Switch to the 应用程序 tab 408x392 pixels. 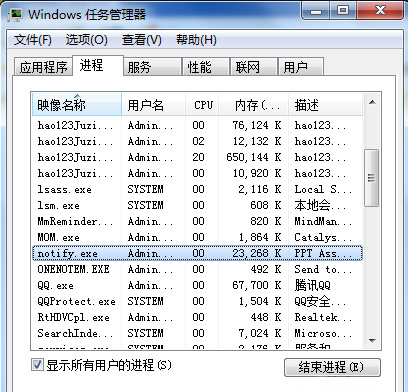click(x=43, y=67)
